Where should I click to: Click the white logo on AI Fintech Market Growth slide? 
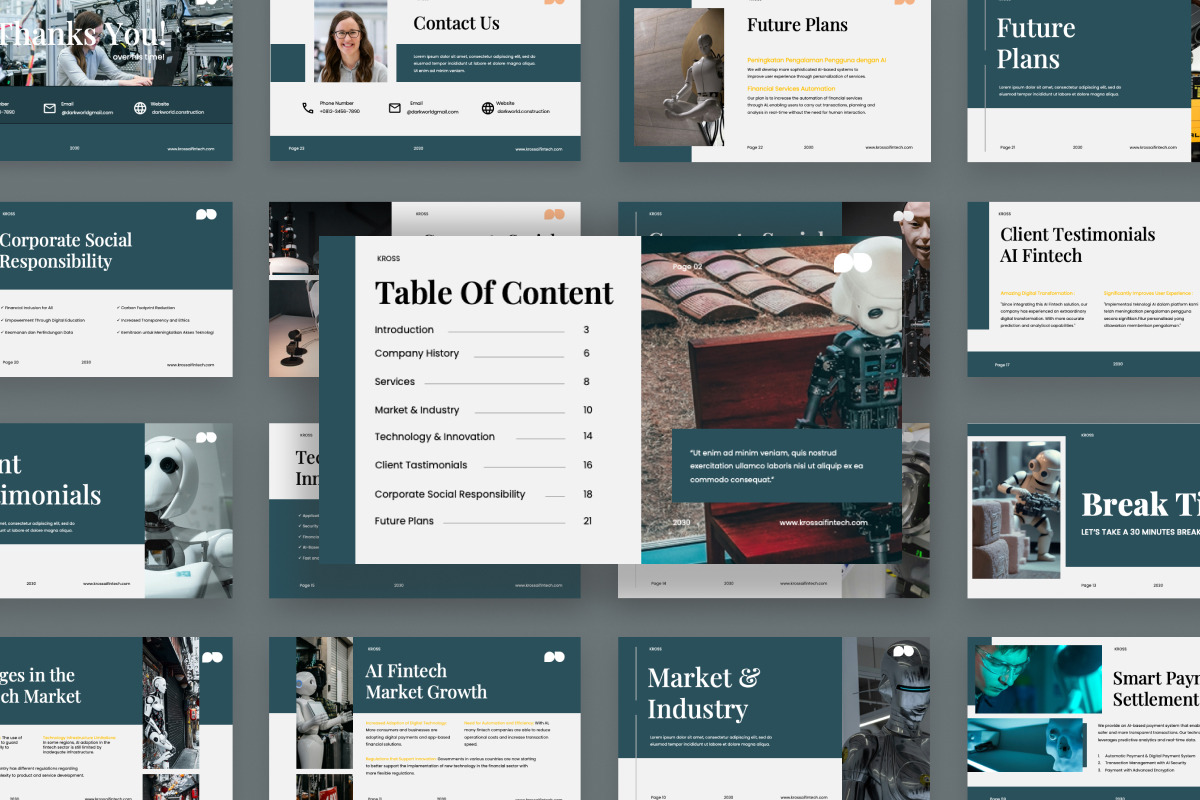tap(554, 657)
